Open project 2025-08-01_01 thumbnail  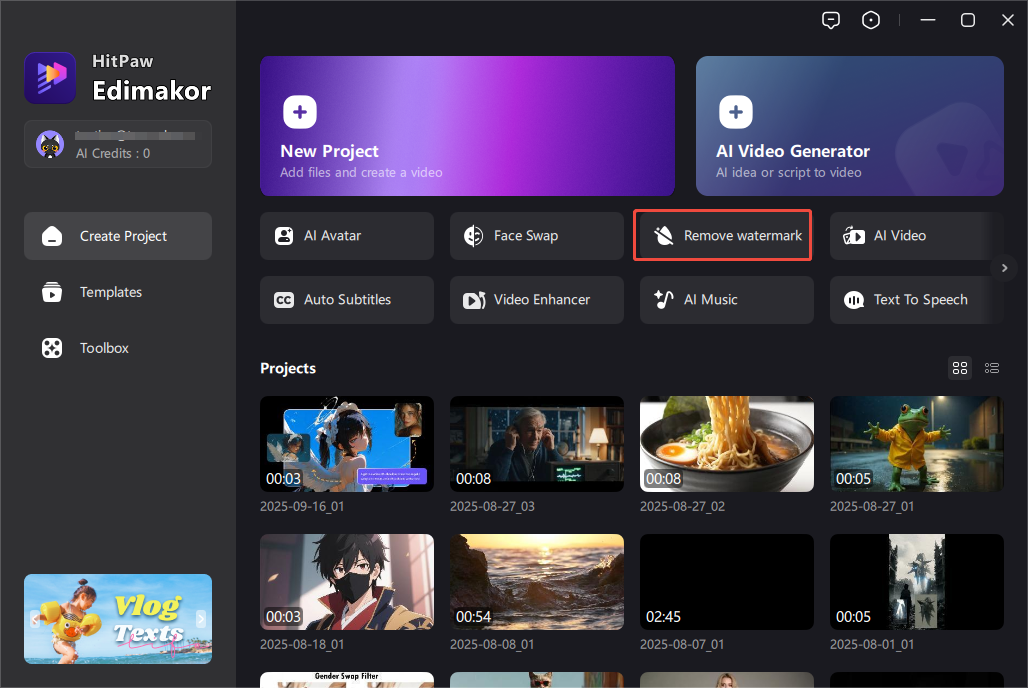[x=917, y=582]
